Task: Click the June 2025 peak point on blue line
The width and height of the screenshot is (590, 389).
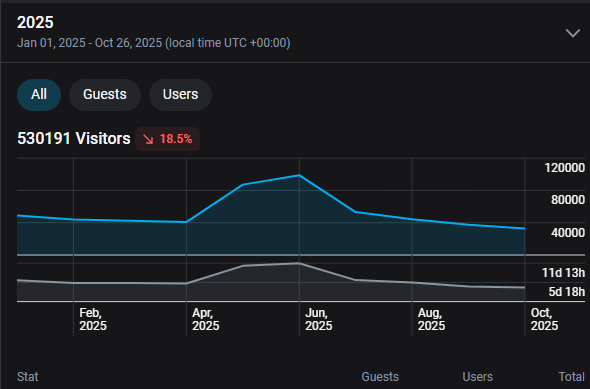Action: click(x=299, y=175)
